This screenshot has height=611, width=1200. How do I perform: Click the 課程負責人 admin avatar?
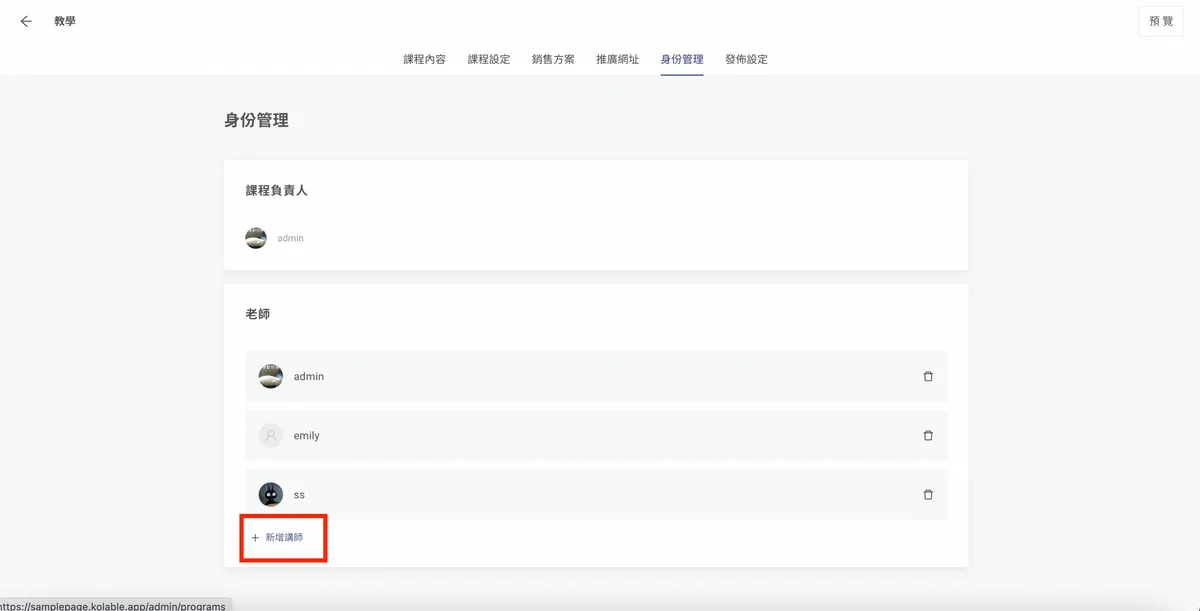pyautogui.click(x=256, y=238)
